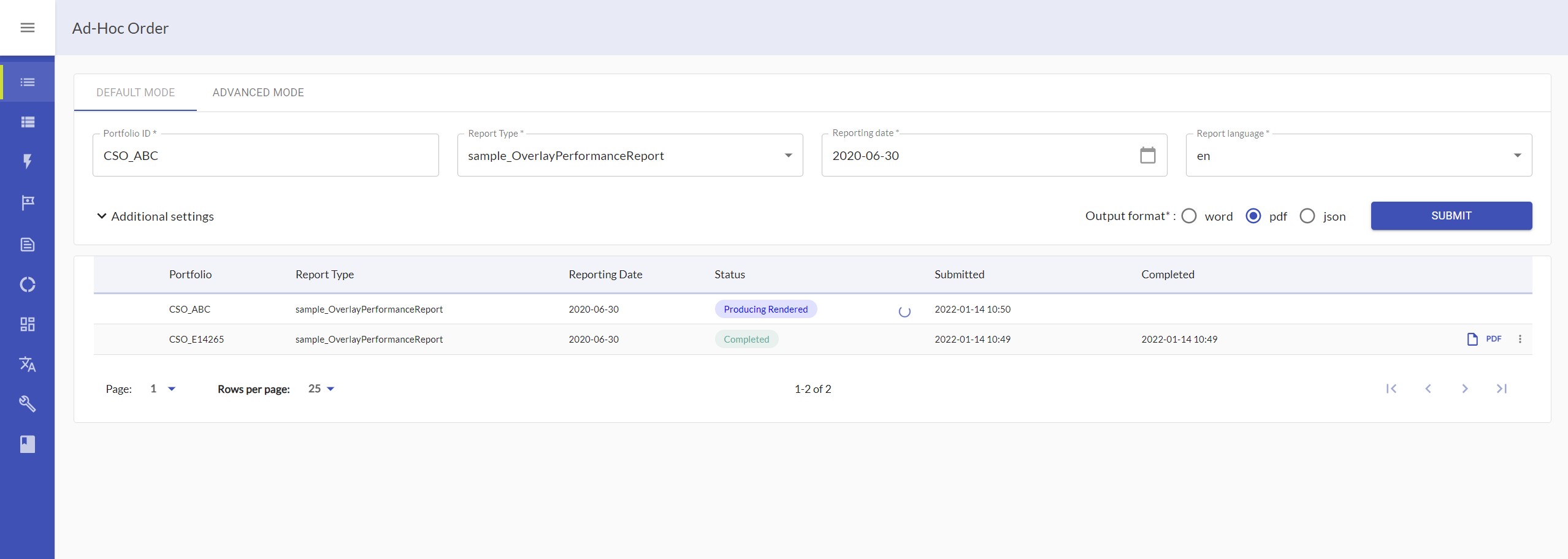Click the Portfolio ID input field
The image size is (1568, 559).
[x=265, y=156]
